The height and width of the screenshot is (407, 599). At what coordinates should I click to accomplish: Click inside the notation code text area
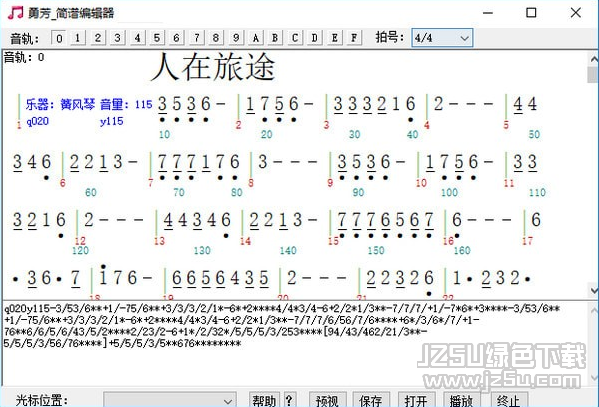coord(294,343)
